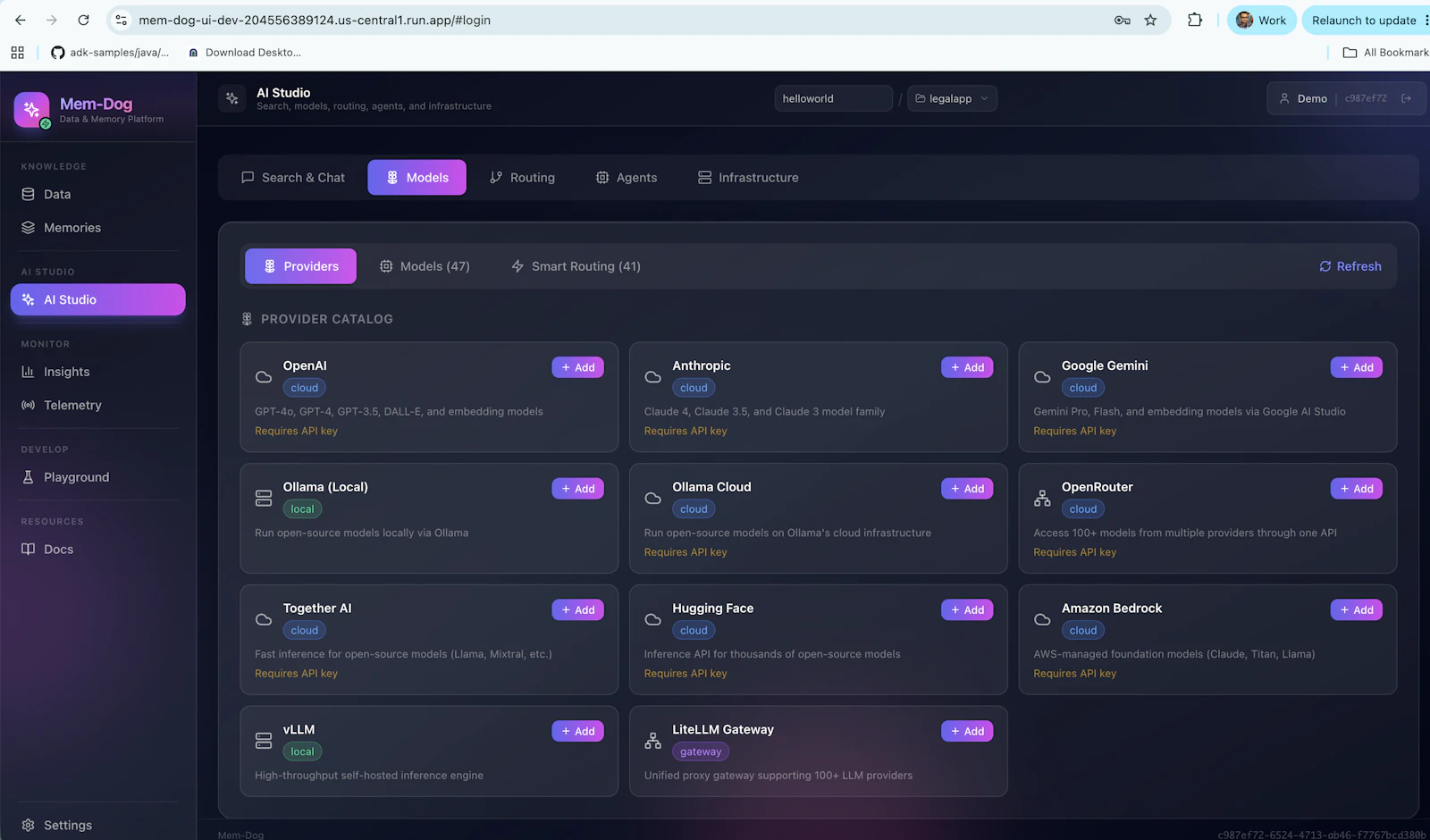Open Playground in the sidebar

click(x=98, y=477)
